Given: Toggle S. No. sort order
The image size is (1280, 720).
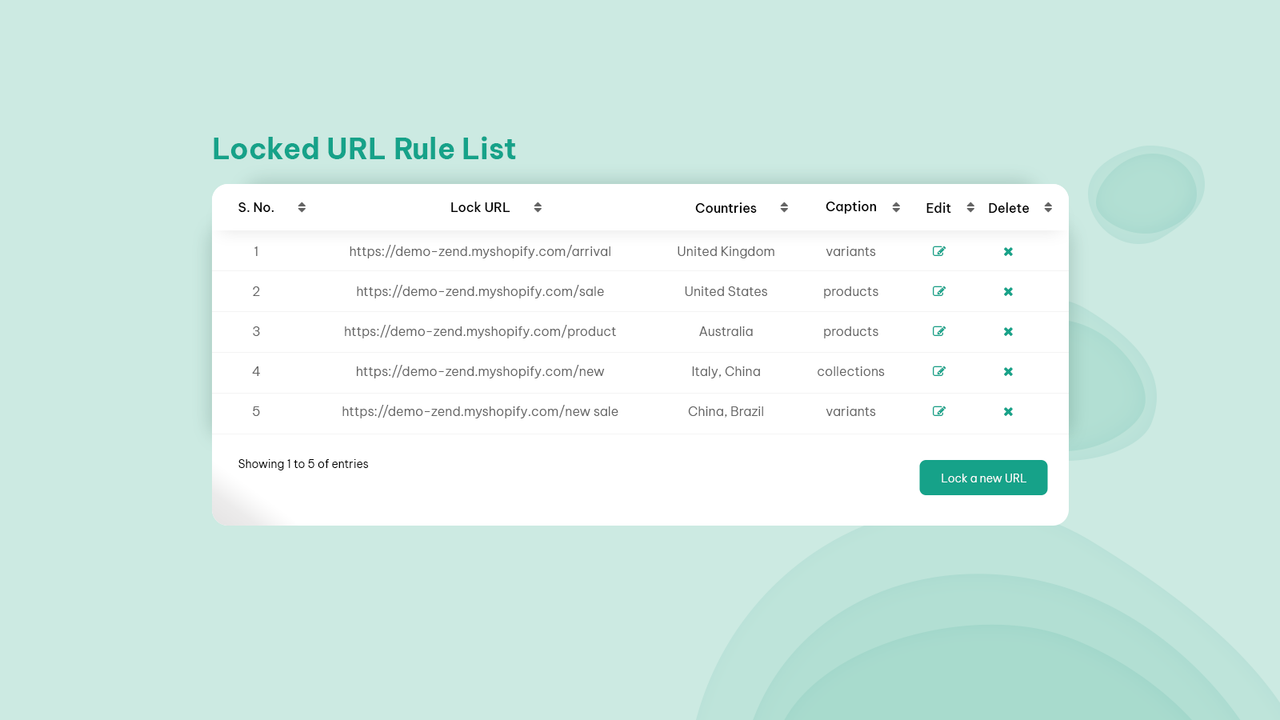Looking at the screenshot, I should [x=301, y=207].
